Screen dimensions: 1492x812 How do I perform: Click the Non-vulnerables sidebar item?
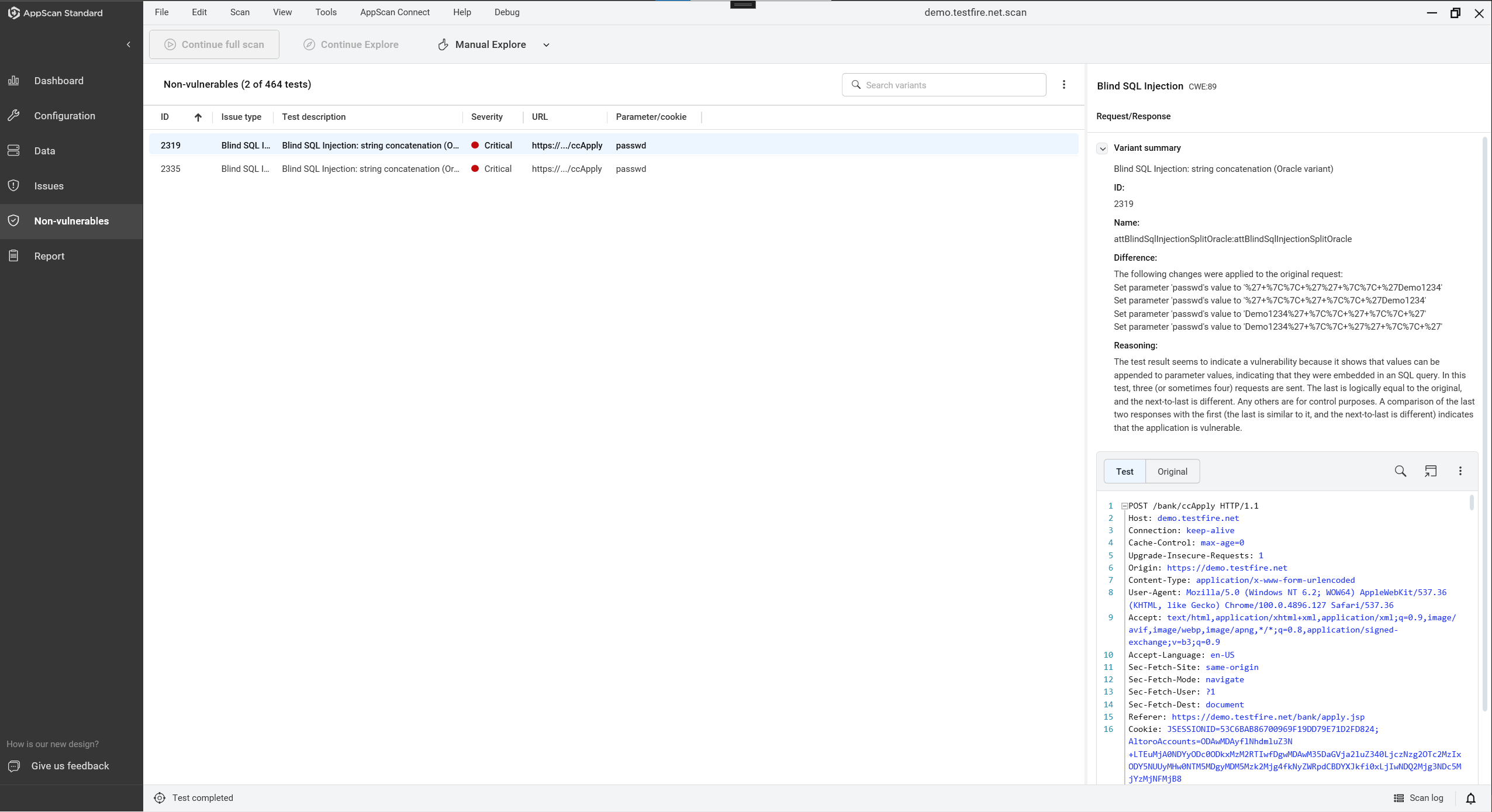point(71,220)
